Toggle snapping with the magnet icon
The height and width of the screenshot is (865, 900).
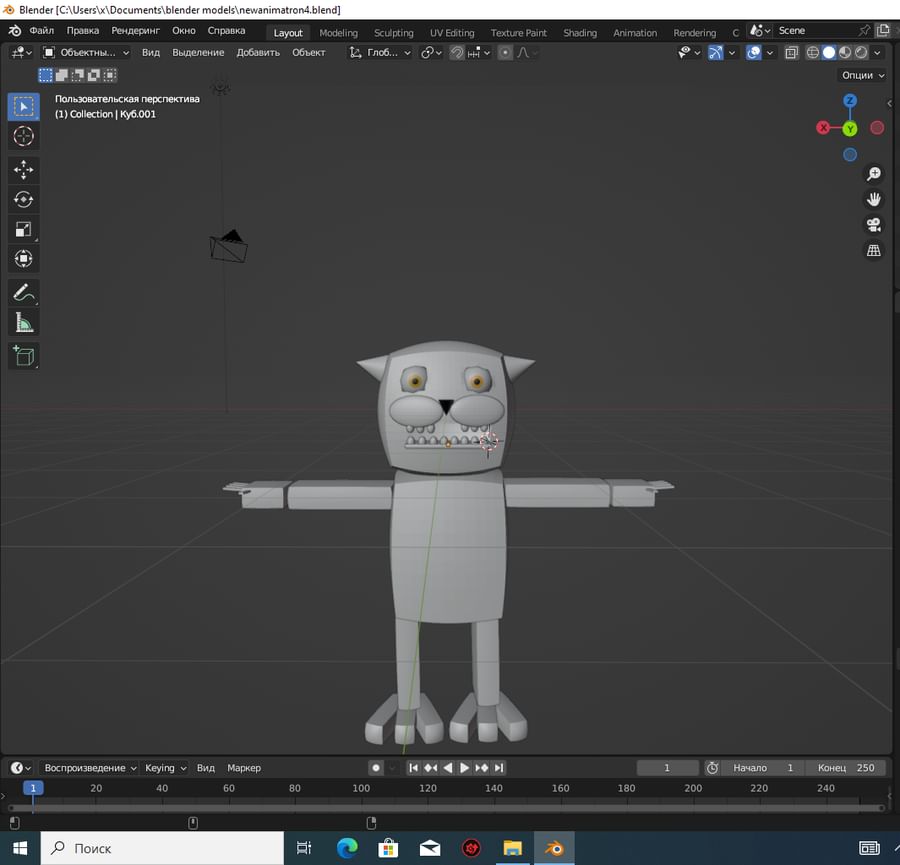pyautogui.click(x=456, y=52)
